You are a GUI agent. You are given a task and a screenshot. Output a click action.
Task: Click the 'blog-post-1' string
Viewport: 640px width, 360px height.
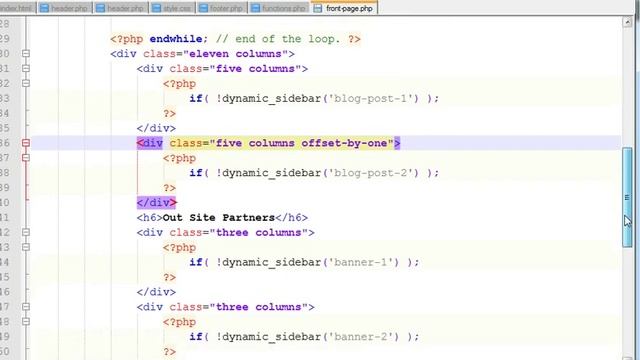pyautogui.click(x=373, y=98)
